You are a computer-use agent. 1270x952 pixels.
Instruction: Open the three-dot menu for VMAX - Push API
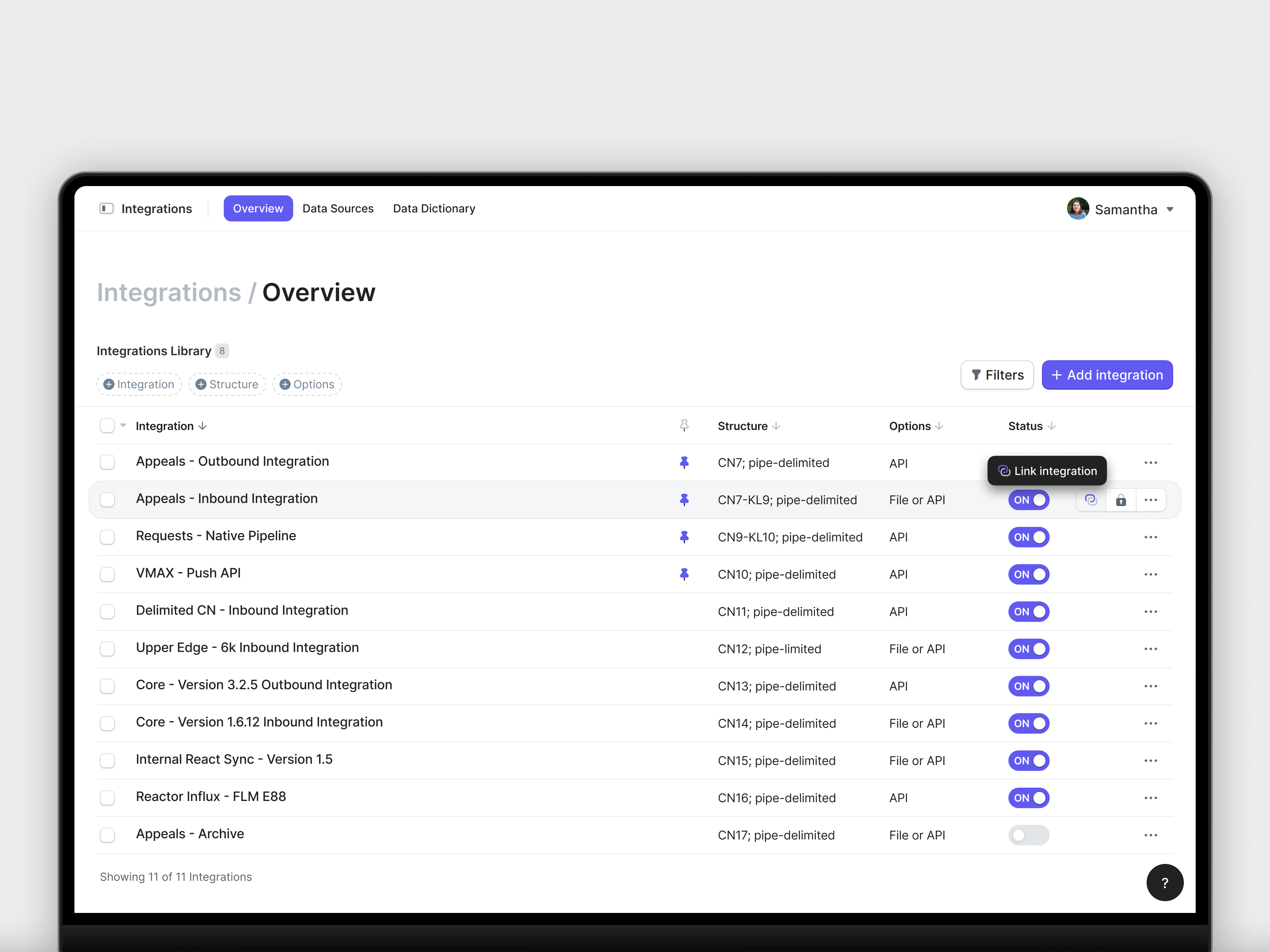tap(1151, 574)
